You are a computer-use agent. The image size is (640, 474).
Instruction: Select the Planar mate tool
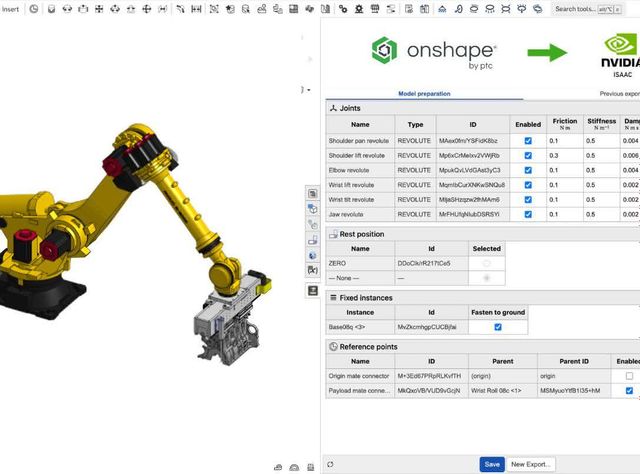99,9
